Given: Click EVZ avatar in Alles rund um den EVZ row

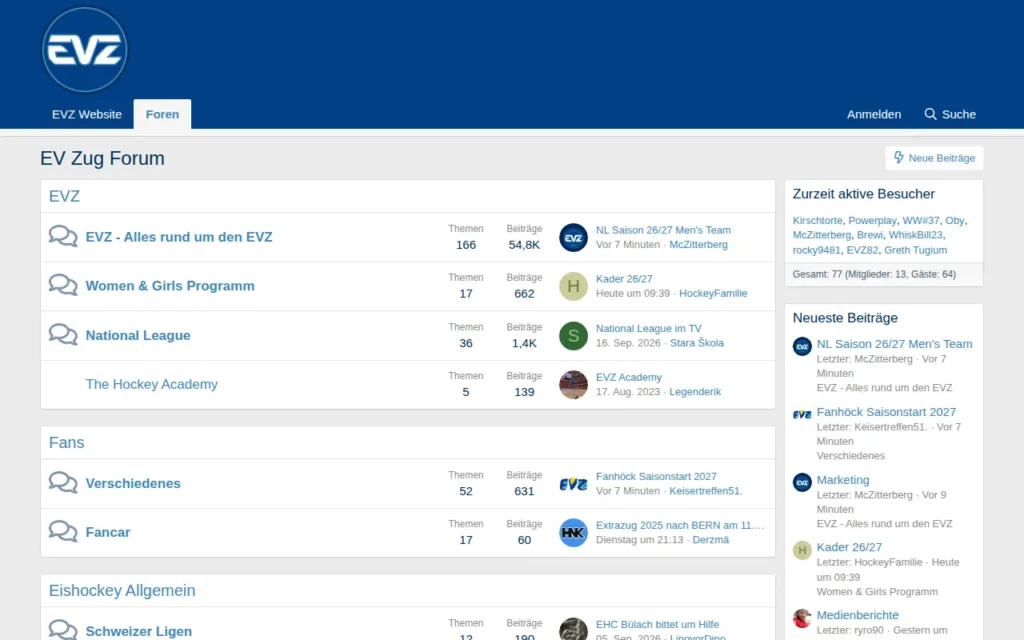Looking at the screenshot, I should [x=573, y=238].
